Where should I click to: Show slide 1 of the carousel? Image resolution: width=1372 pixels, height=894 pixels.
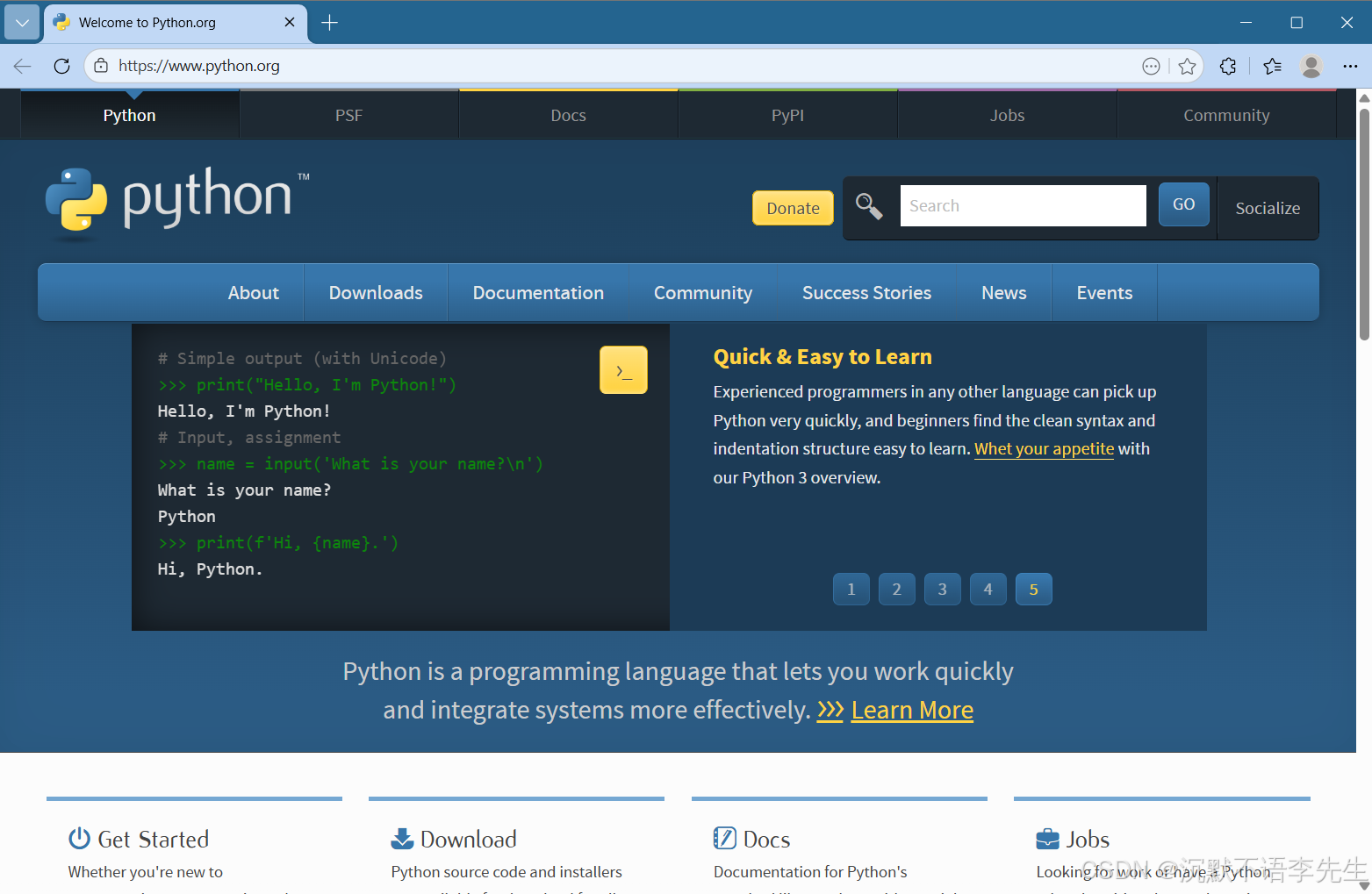(851, 590)
